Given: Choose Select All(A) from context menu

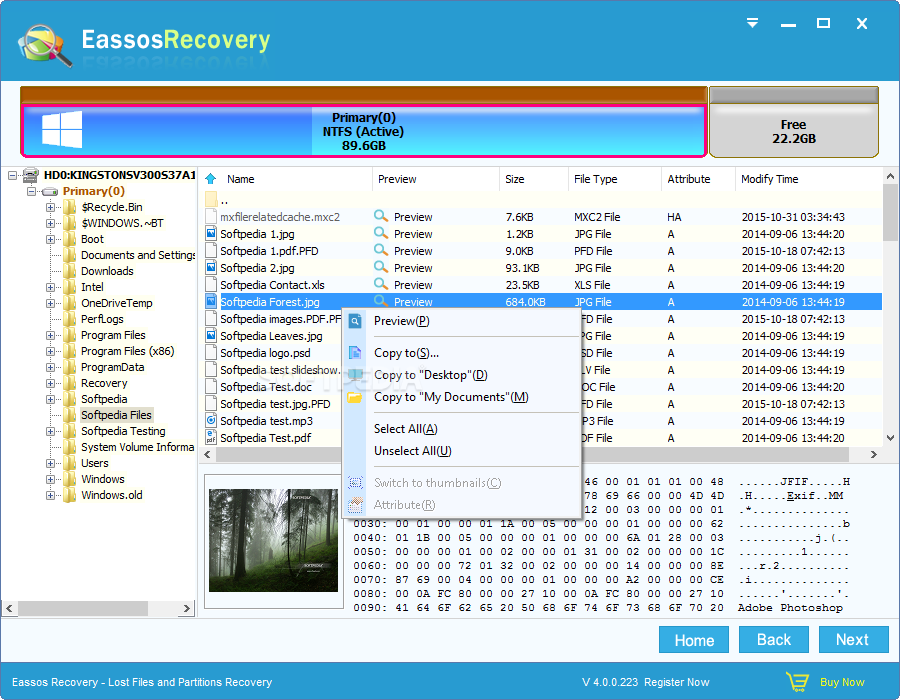Looking at the screenshot, I should (x=461, y=429).
